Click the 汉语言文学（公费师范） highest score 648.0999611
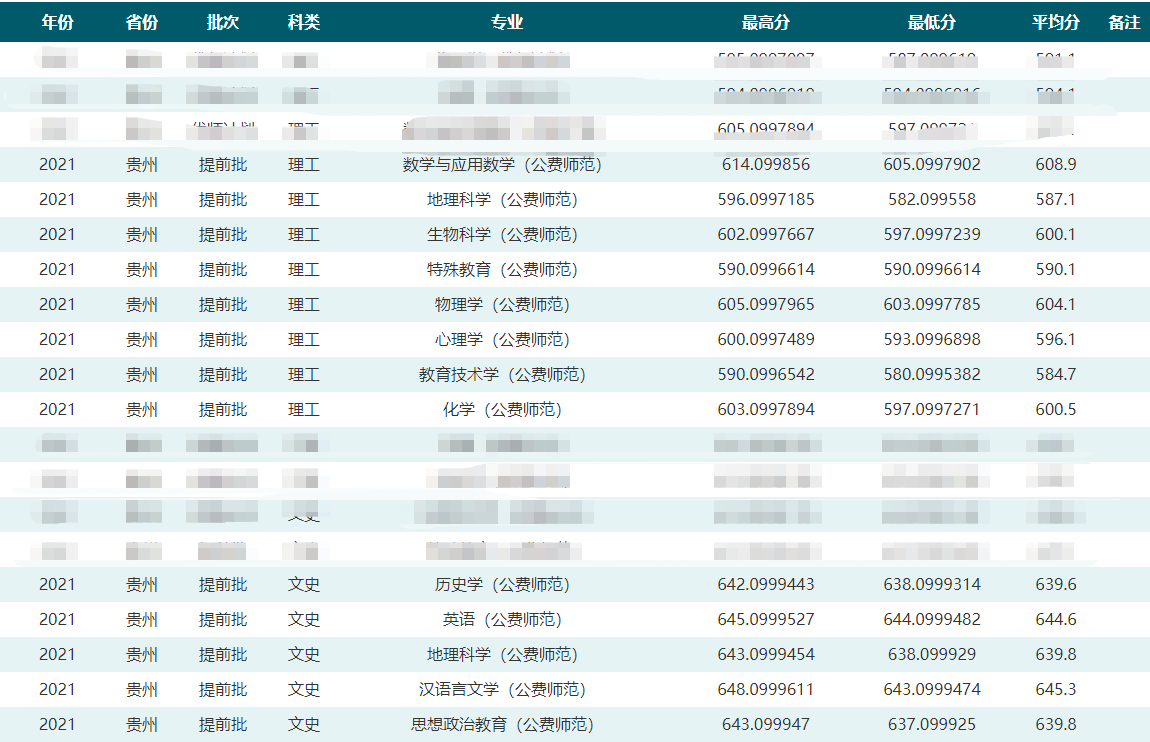This screenshot has width=1150, height=742. click(x=766, y=689)
